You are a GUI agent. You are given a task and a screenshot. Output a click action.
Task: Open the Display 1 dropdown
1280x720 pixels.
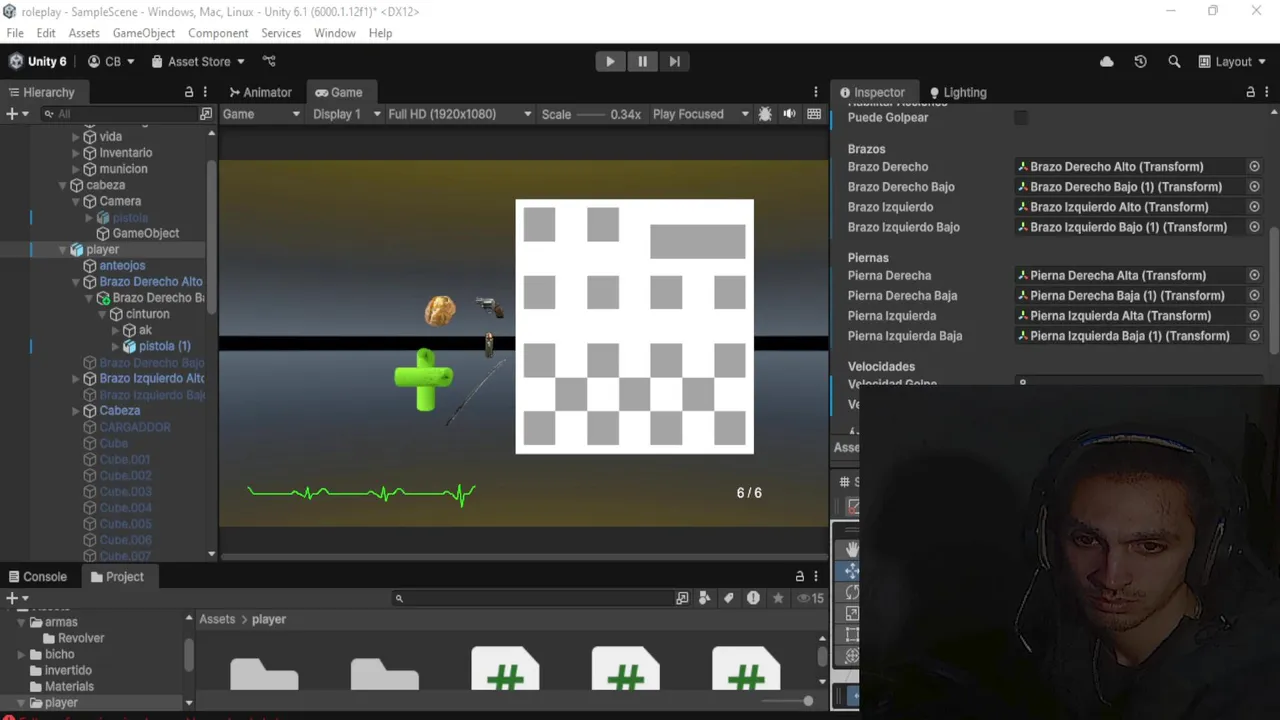tap(347, 114)
